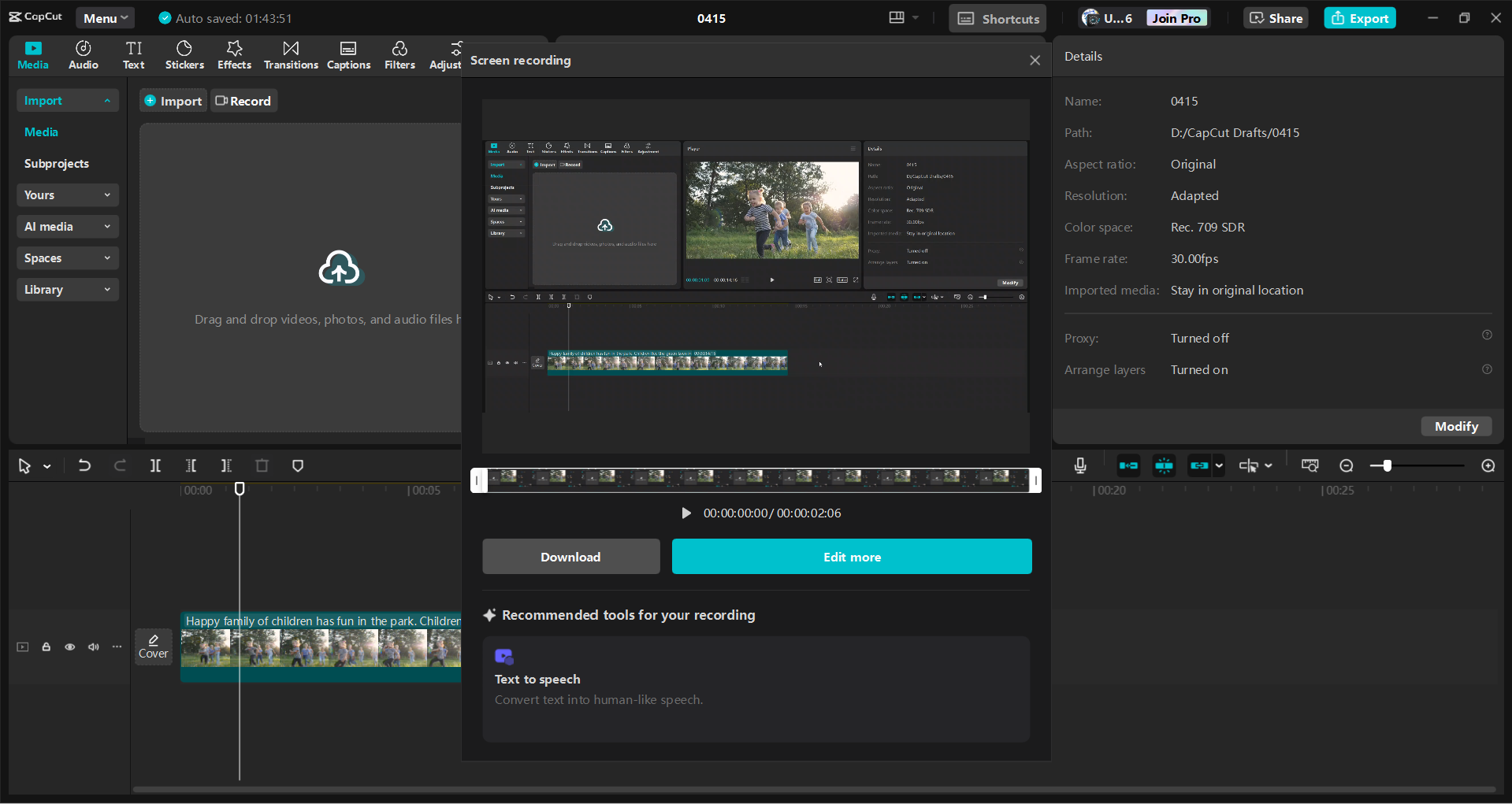Mute the main video track
Image resolution: width=1512 pixels, height=804 pixels.
[x=93, y=647]
